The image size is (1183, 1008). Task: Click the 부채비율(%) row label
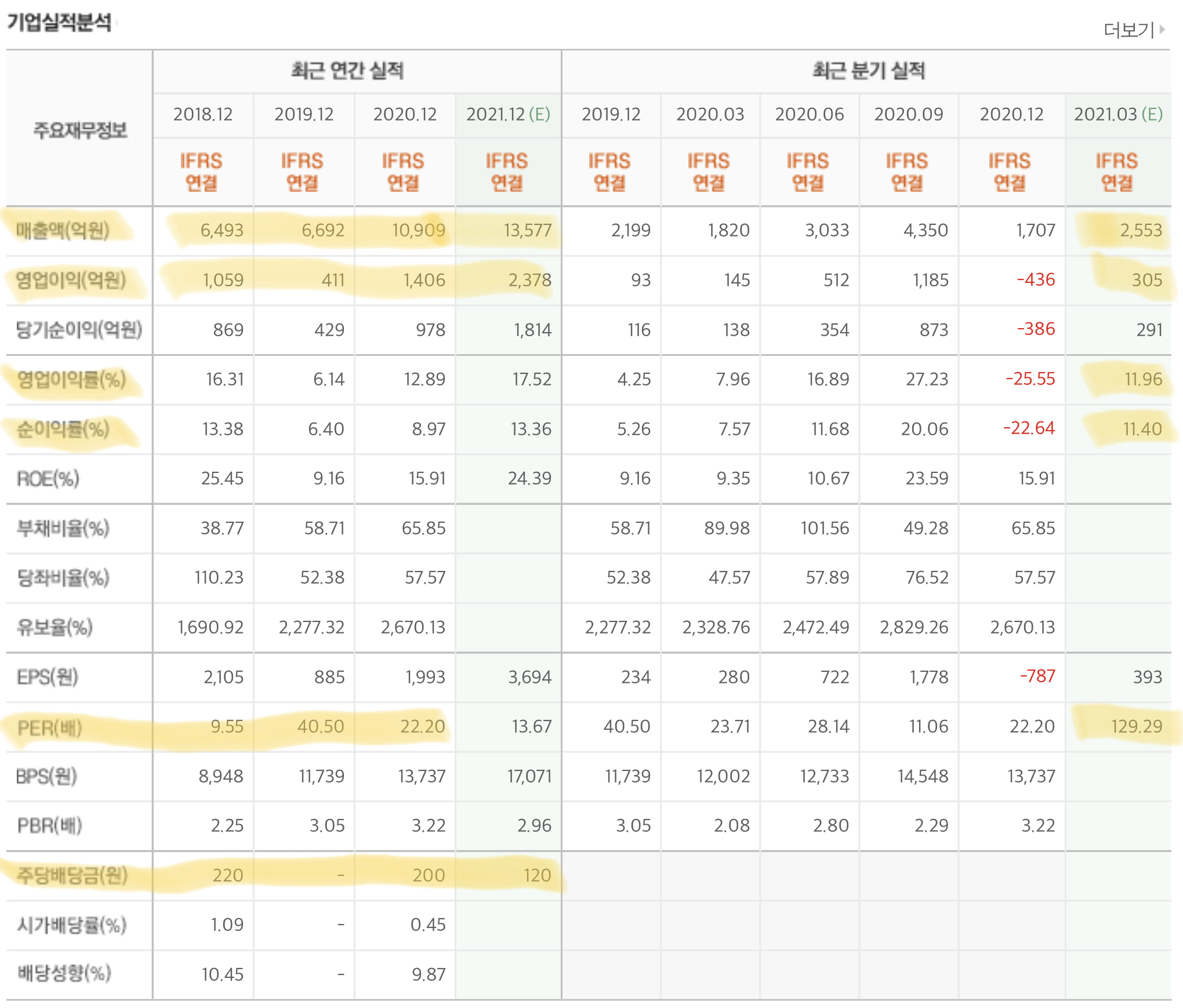63,528
